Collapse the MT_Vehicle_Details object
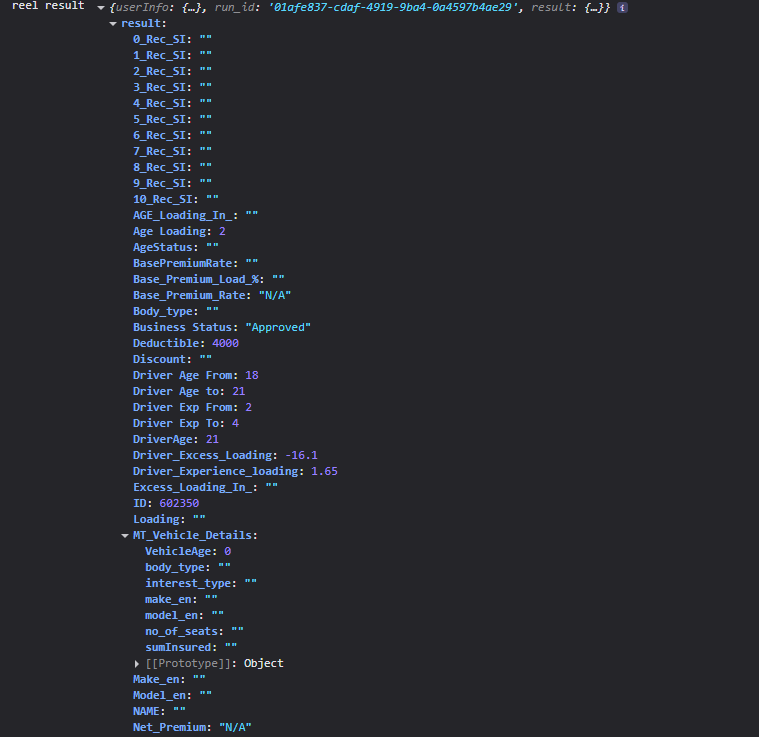 point(125,536)
